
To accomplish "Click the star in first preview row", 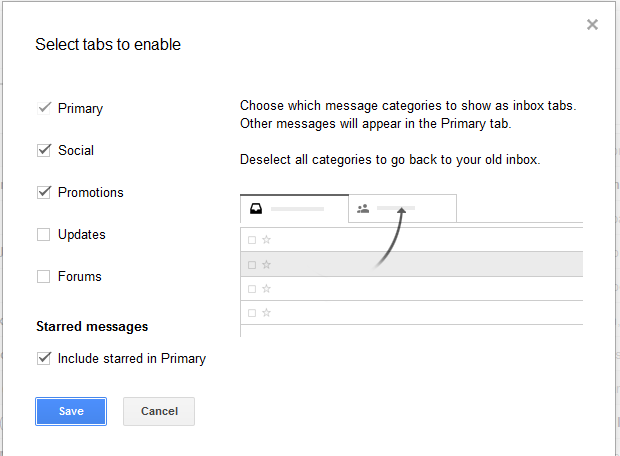I will click(267, 240).
